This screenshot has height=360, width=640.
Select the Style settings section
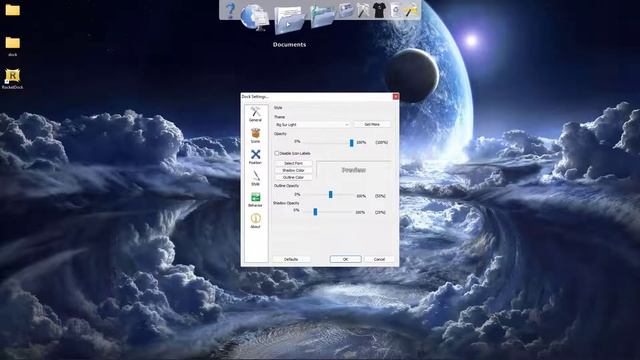click(256, 178)
